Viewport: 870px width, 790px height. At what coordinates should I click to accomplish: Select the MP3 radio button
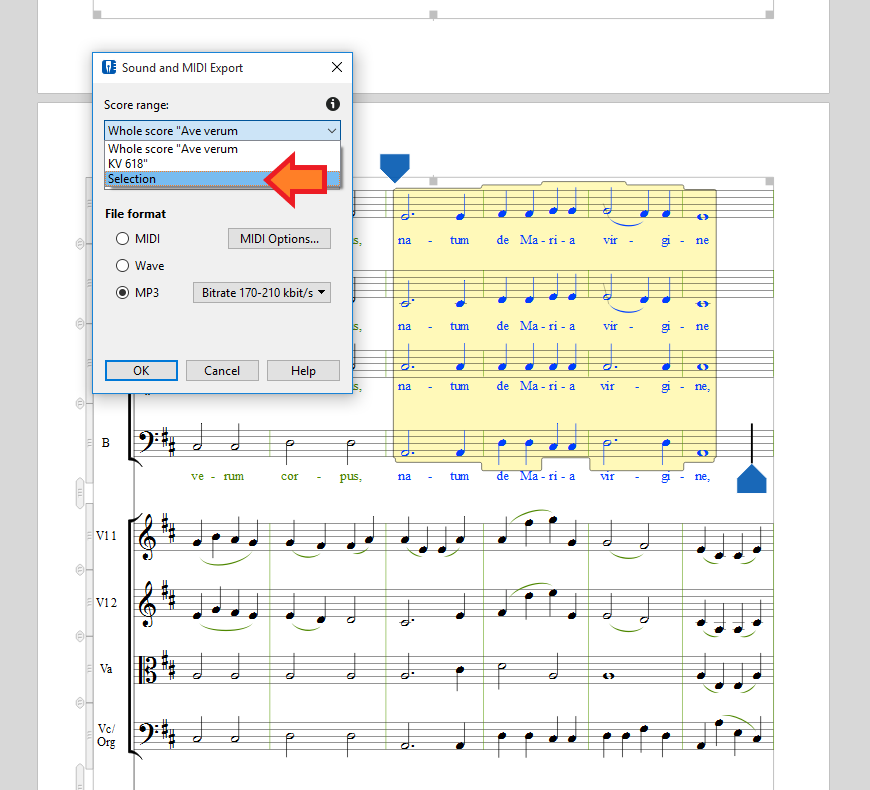tap(123, 293)
